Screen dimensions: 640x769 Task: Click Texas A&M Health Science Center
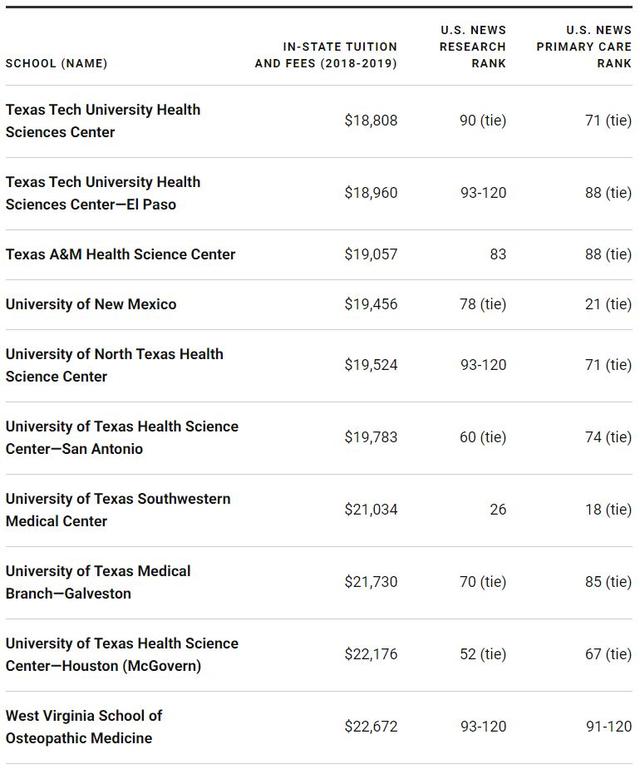[120, 254]
